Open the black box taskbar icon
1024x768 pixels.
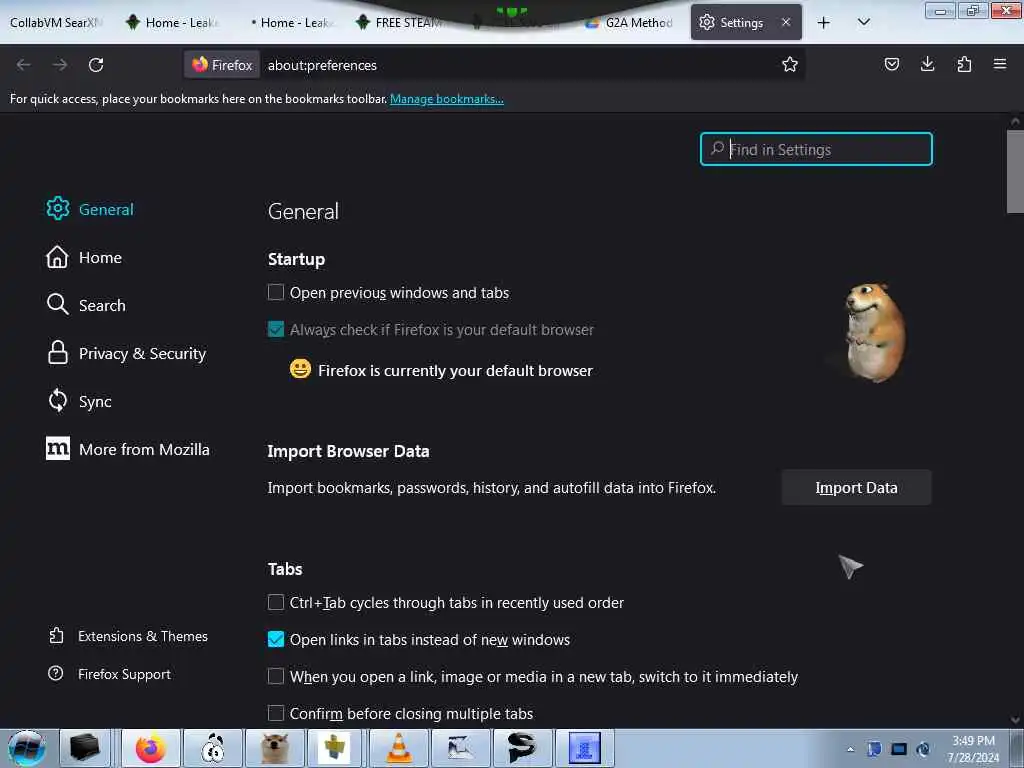pyautogui.click(x=85, y=748)
